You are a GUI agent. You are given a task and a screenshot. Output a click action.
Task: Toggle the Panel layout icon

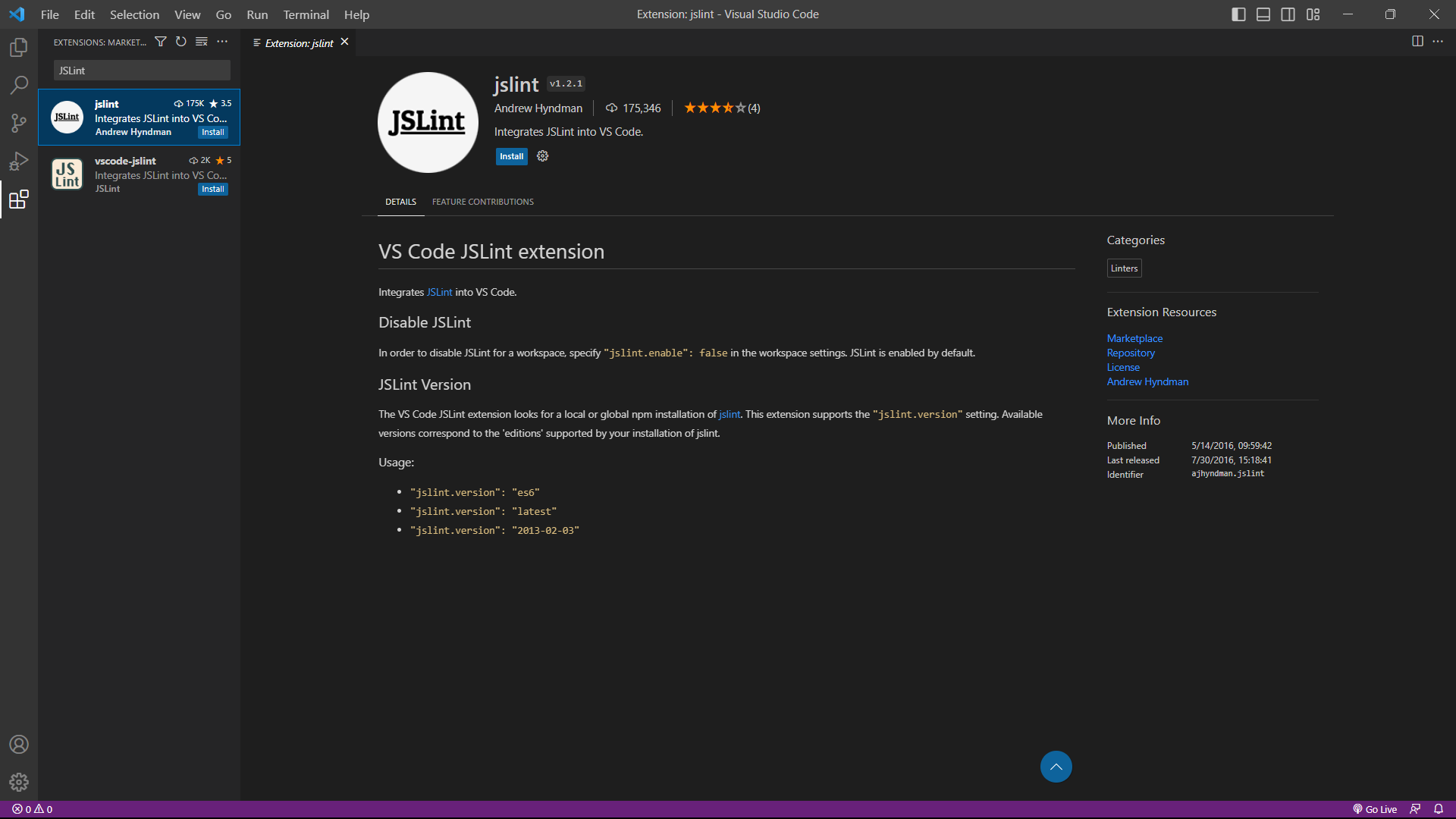click(x=1263, y=14)
